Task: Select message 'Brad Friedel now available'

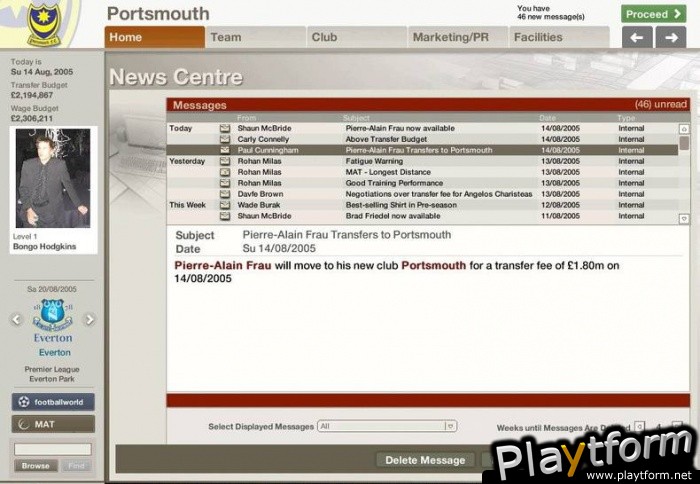Action: click(392, 216)
